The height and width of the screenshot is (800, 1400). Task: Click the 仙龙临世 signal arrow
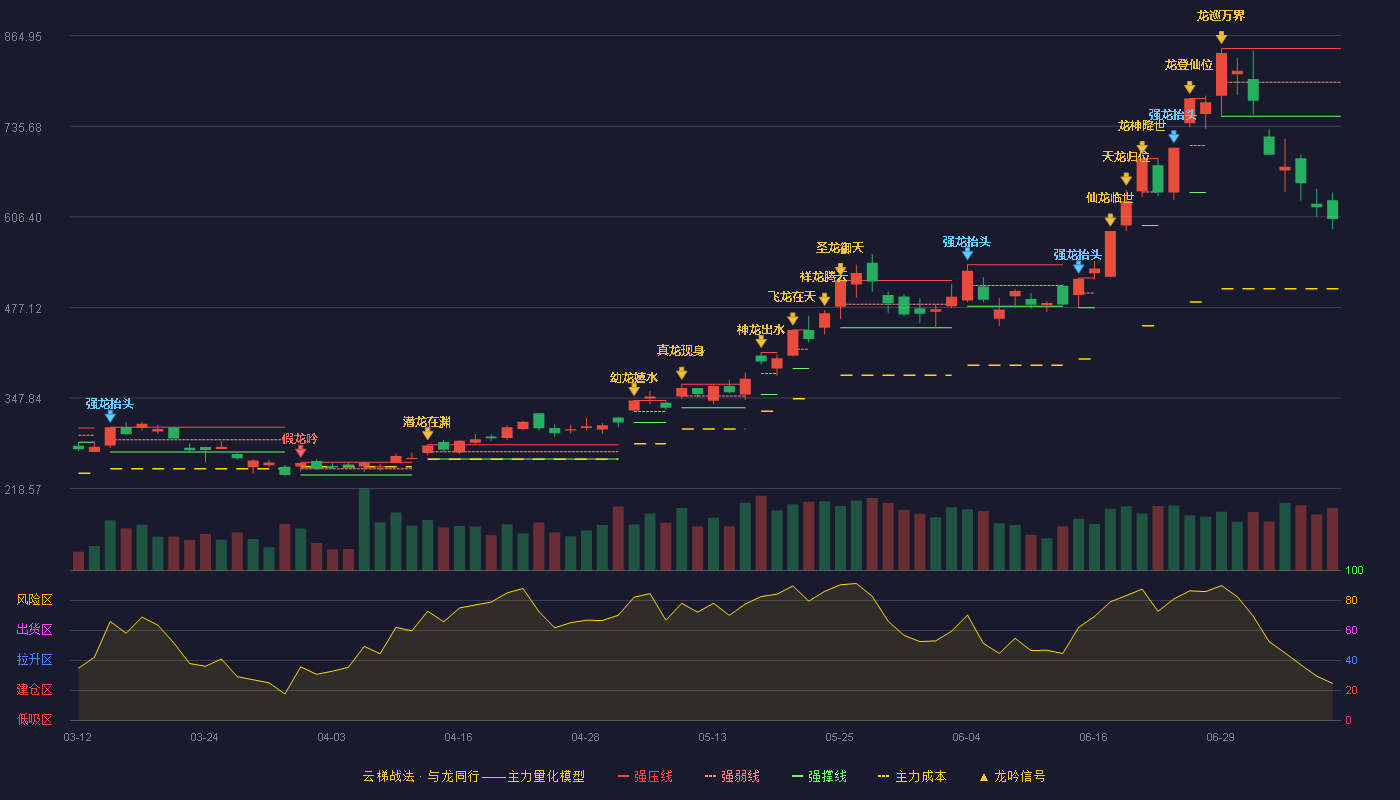click(x=1110, y=220)
